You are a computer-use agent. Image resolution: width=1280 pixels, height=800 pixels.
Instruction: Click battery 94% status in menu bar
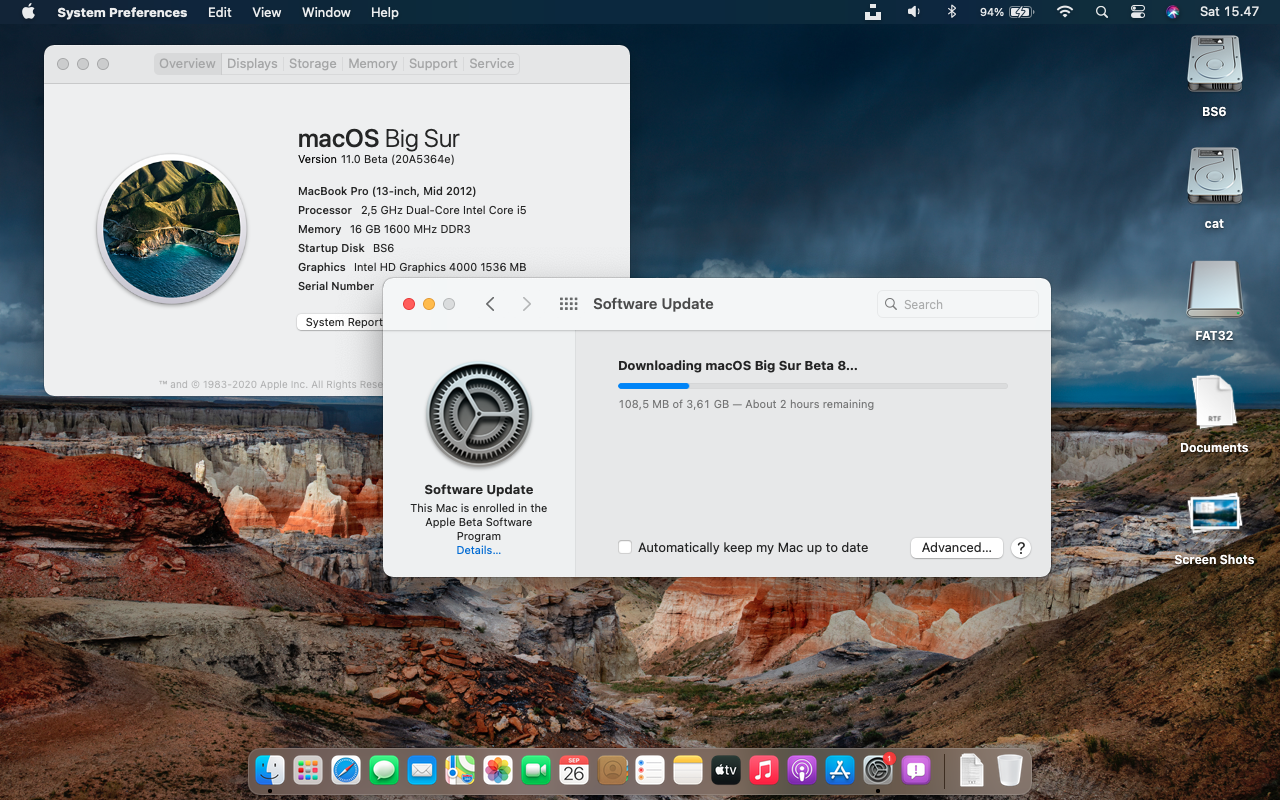click(x=1006, y=12)
